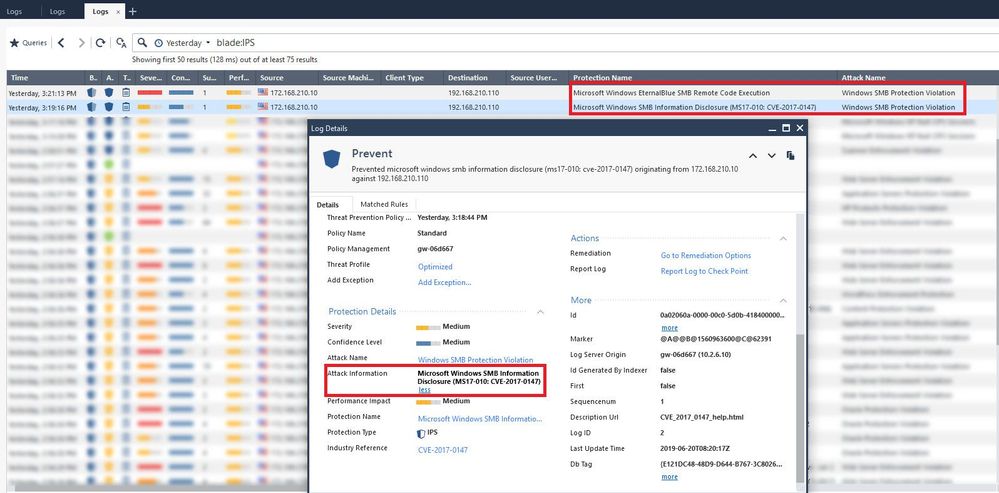
Task: Click the IPS protection type shield icon
Action: (420, 433)
